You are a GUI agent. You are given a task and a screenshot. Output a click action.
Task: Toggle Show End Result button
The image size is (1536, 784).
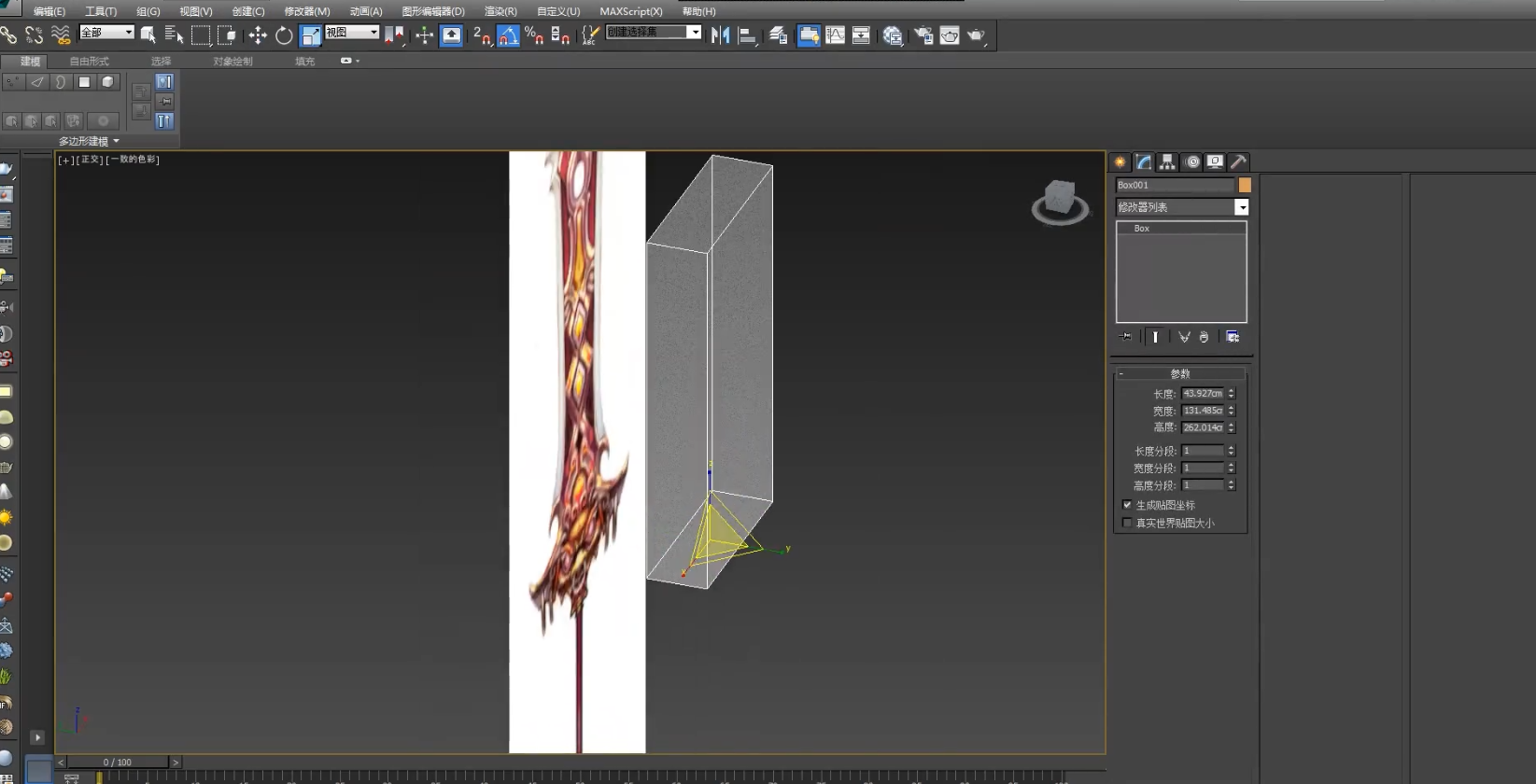point(1155,337)
